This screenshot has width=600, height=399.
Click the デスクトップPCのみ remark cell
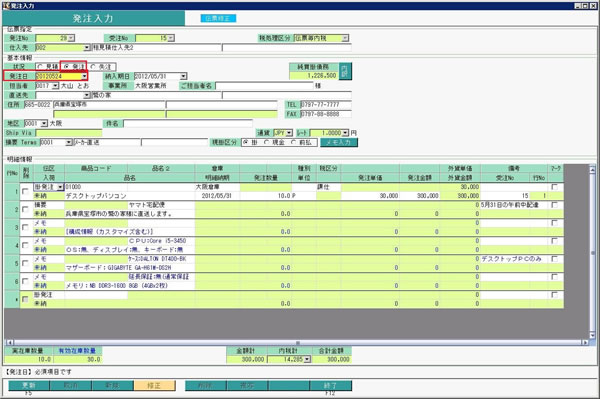click(514, 259)
